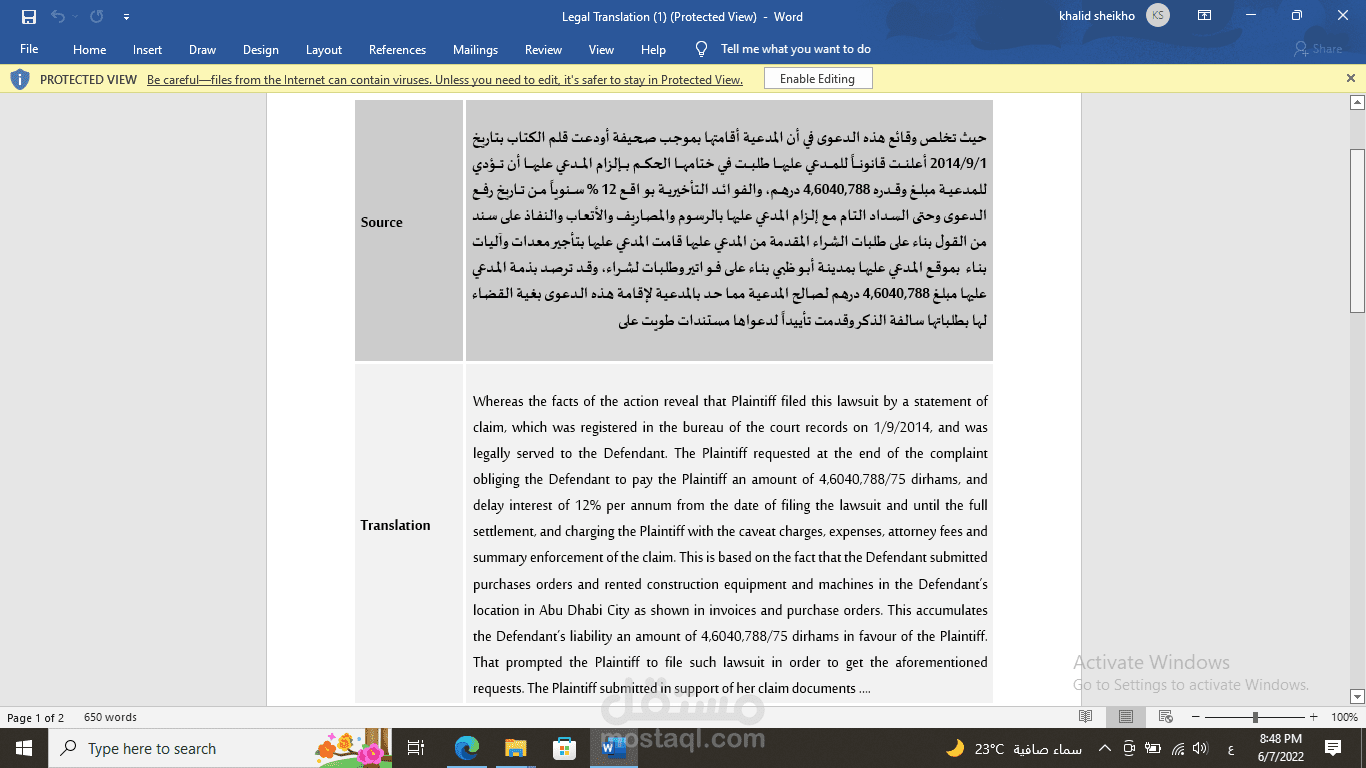Image resolution: width=1366 pixels, height=768 pixels.
Task: Open Microsoft Edge from the taskbar
Action: tap(465, 747)
